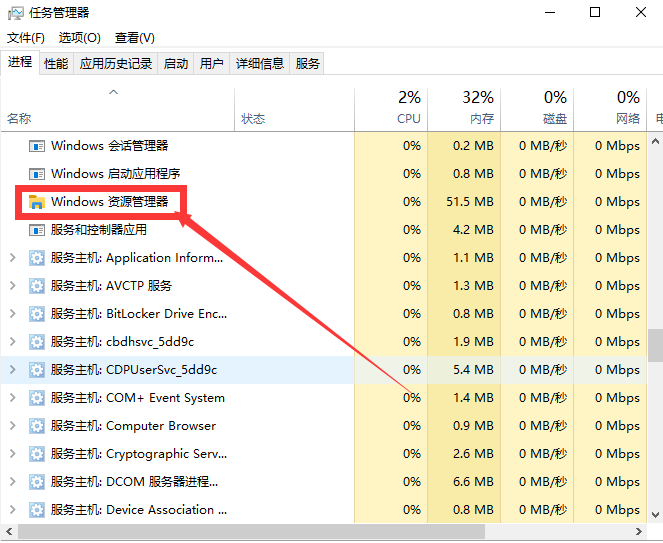Screen dimensions: 663x543
Task: Expand the CDPUserSvc_5dd9c service host group
Action: [x=12, y=370]
